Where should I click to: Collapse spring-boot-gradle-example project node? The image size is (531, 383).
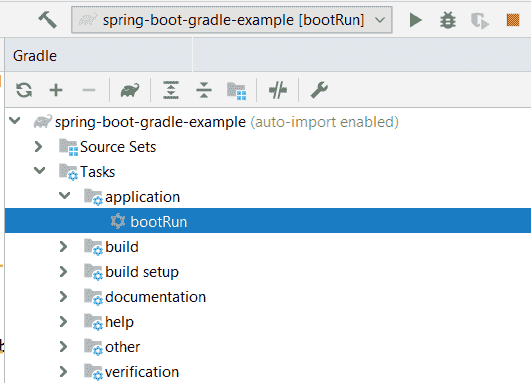click(x=15, y=121)
